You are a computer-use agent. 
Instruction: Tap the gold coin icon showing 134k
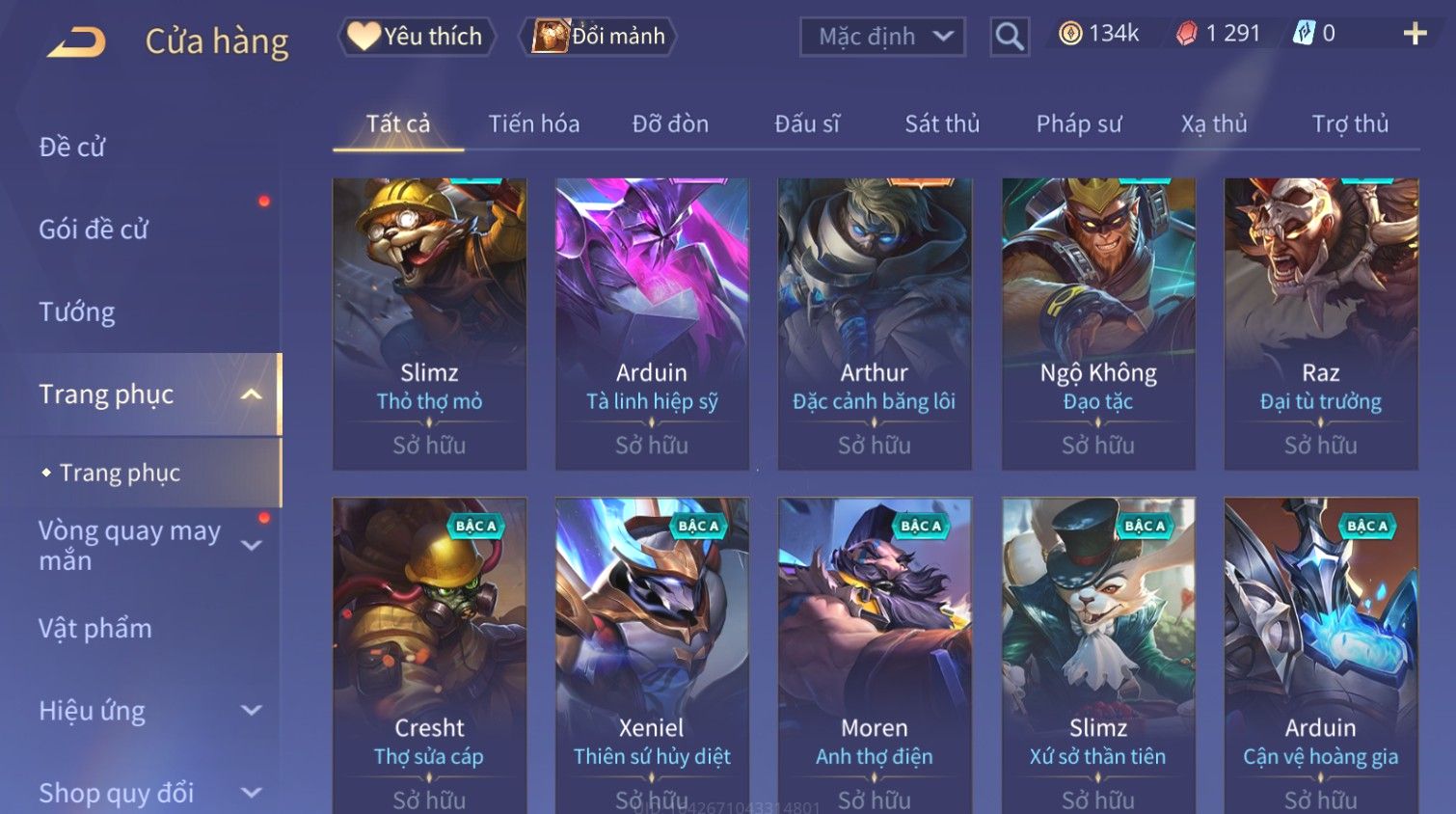(x=1070, y=34)
